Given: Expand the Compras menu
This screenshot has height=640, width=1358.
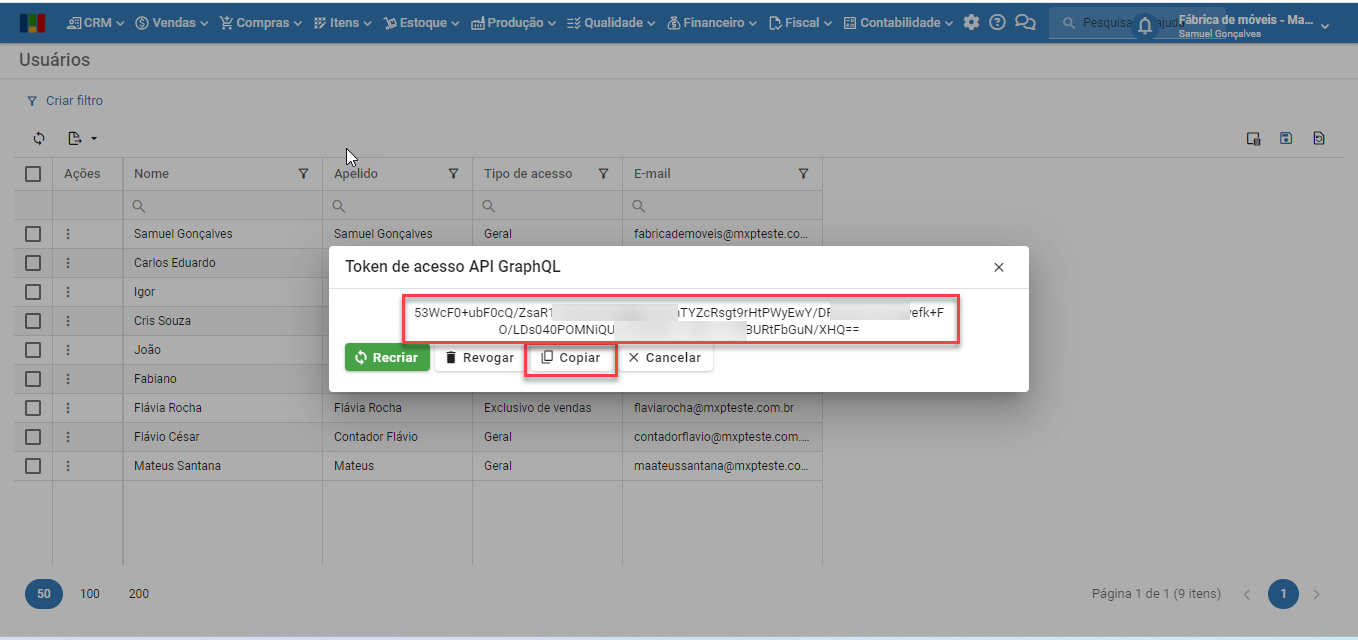Looking at the screenshot, I should tap(262, 22).
